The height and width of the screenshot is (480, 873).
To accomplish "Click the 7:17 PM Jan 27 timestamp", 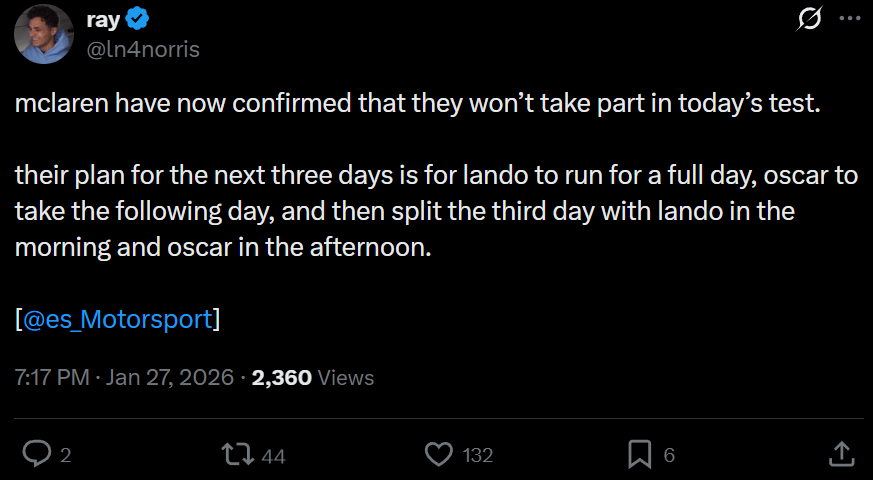I will coord(124,377).
